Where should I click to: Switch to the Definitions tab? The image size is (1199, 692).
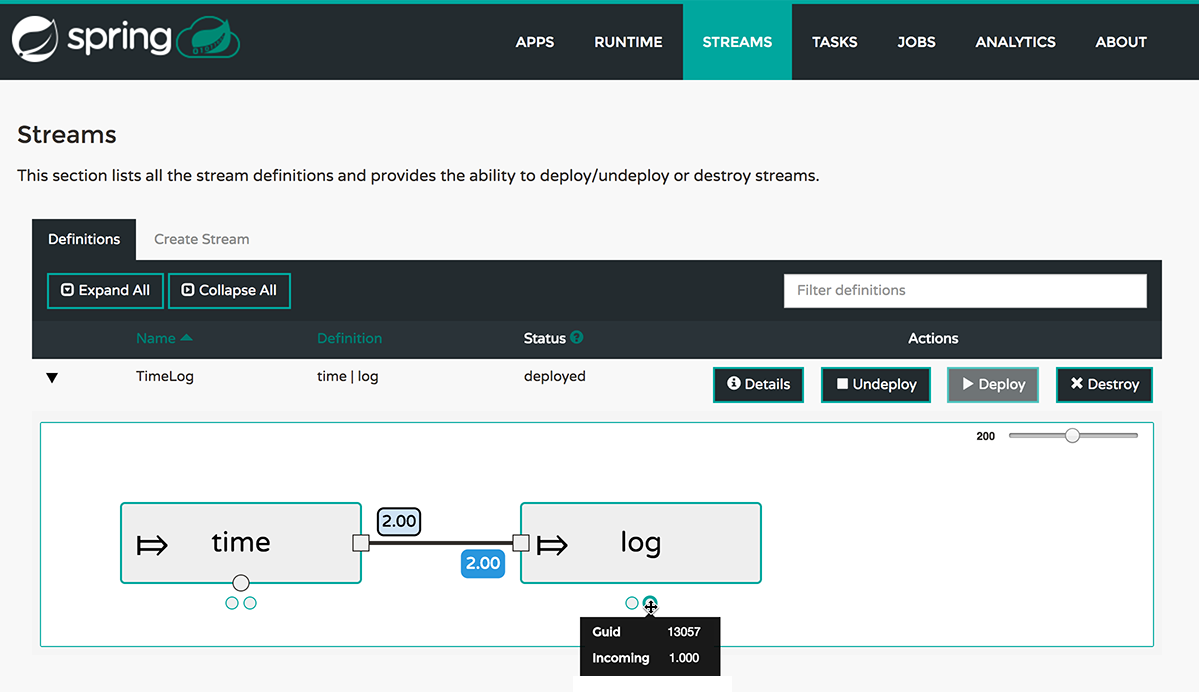pyautogui.click(x=84, y=239)
